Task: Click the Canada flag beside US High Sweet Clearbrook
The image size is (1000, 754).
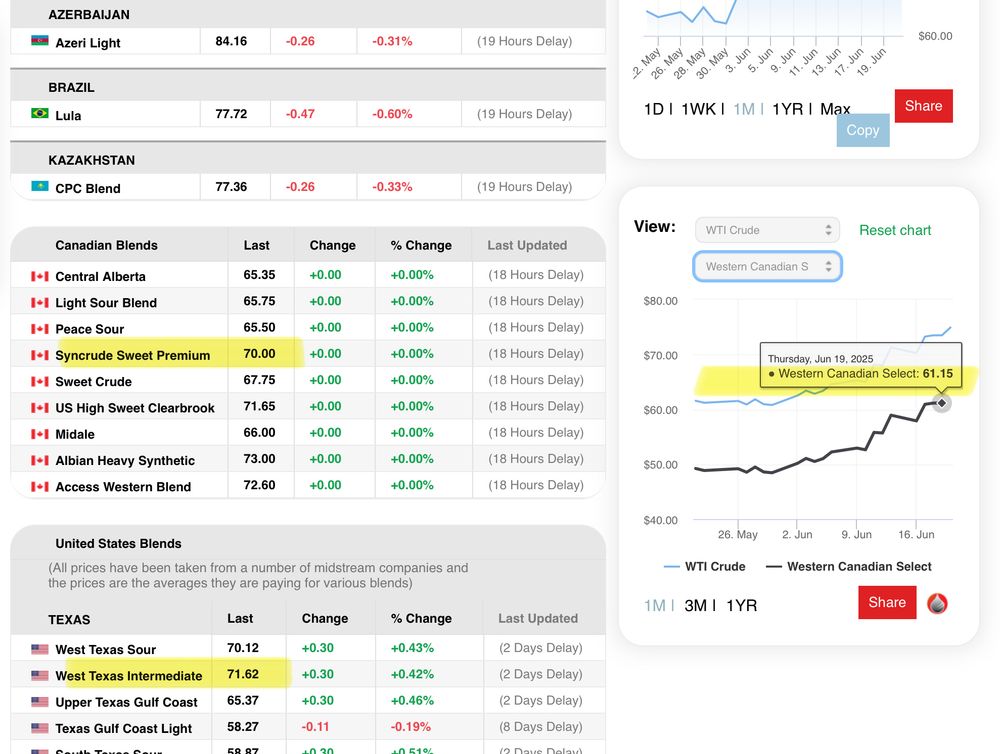Action: point(40,408)
